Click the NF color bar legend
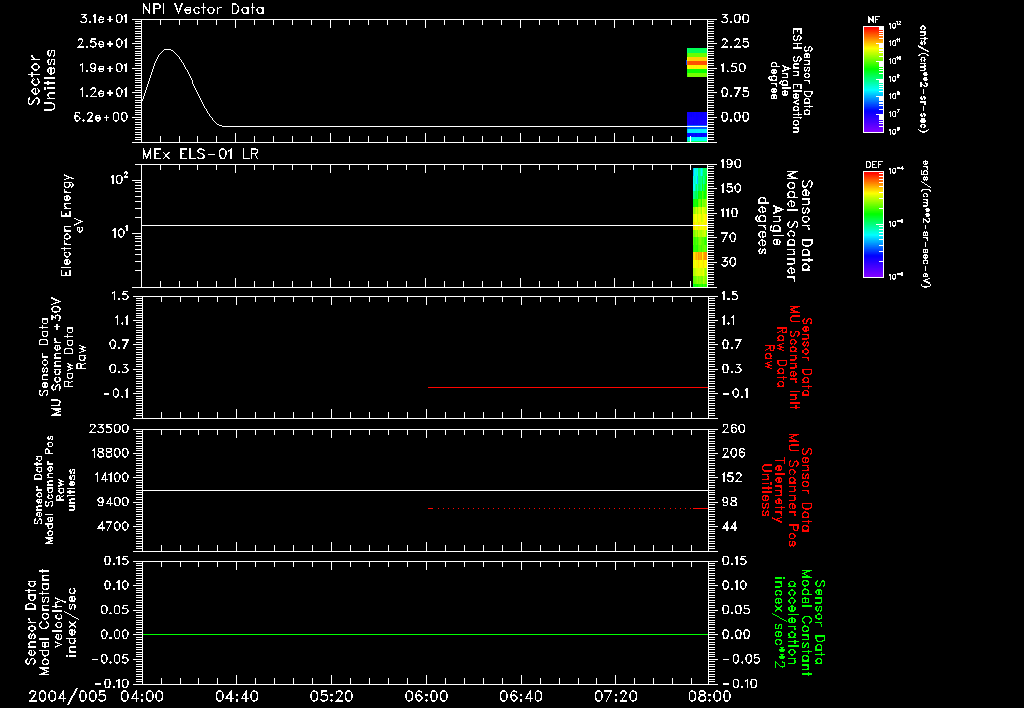 873,78
